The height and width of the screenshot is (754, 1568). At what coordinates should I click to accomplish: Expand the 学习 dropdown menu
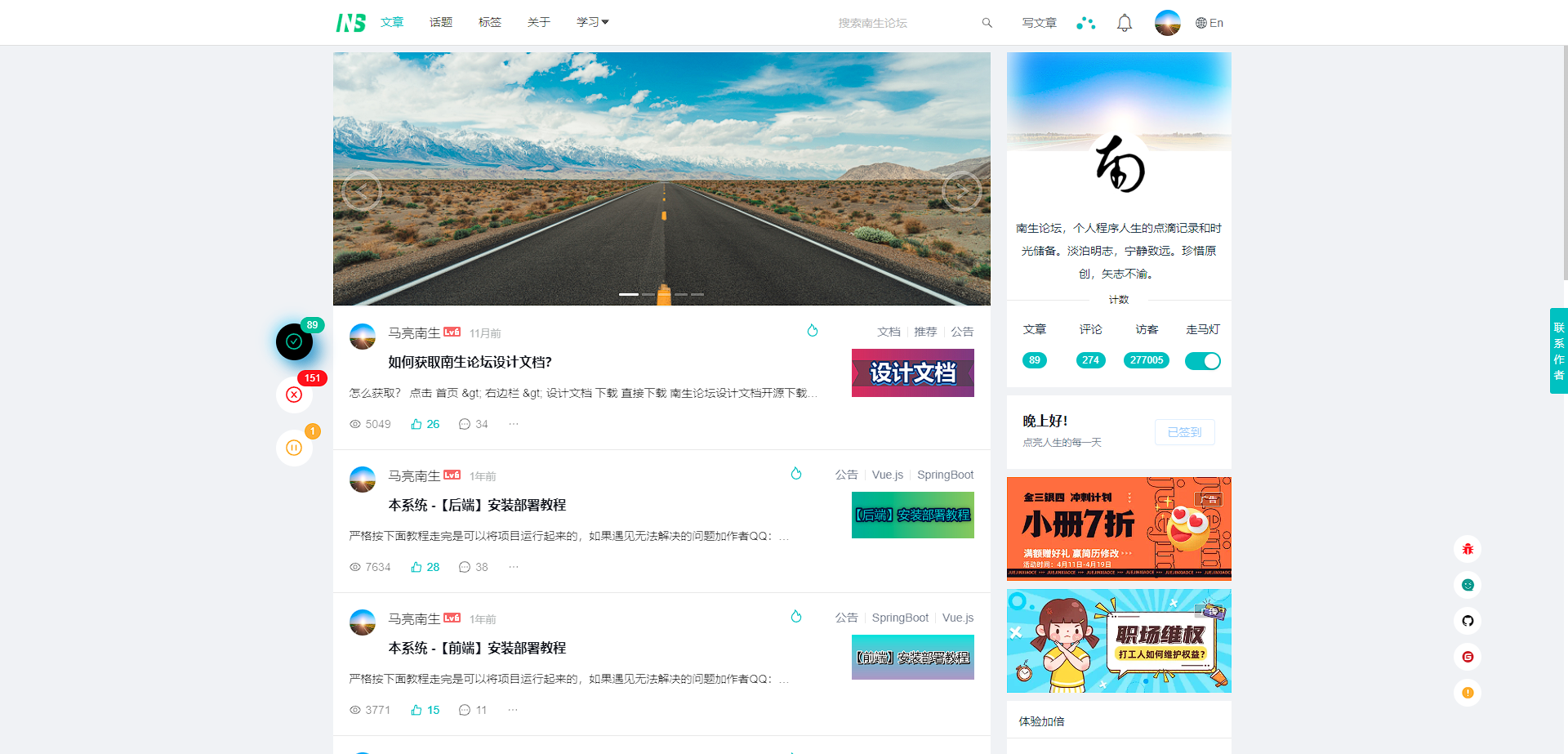click(591, 22)
